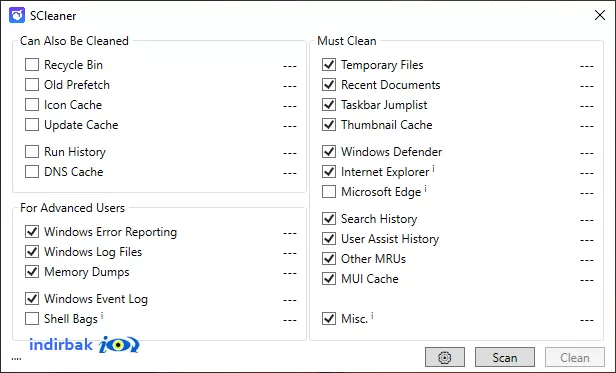
Task: Turn off the MUI Cache checkbox
Action: (x=329, y=279)
